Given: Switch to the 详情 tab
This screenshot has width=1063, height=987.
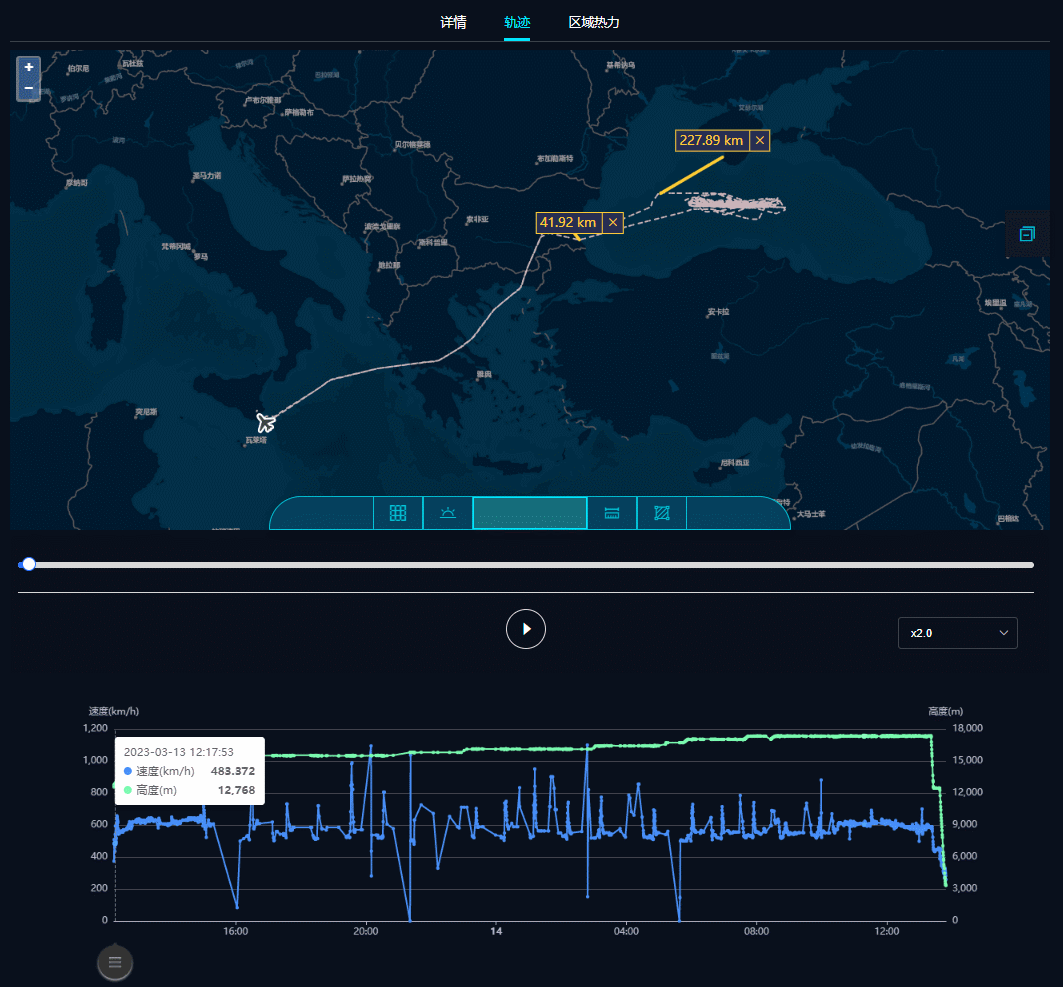Looking at the screenshot, I should (x=453, y=22).
